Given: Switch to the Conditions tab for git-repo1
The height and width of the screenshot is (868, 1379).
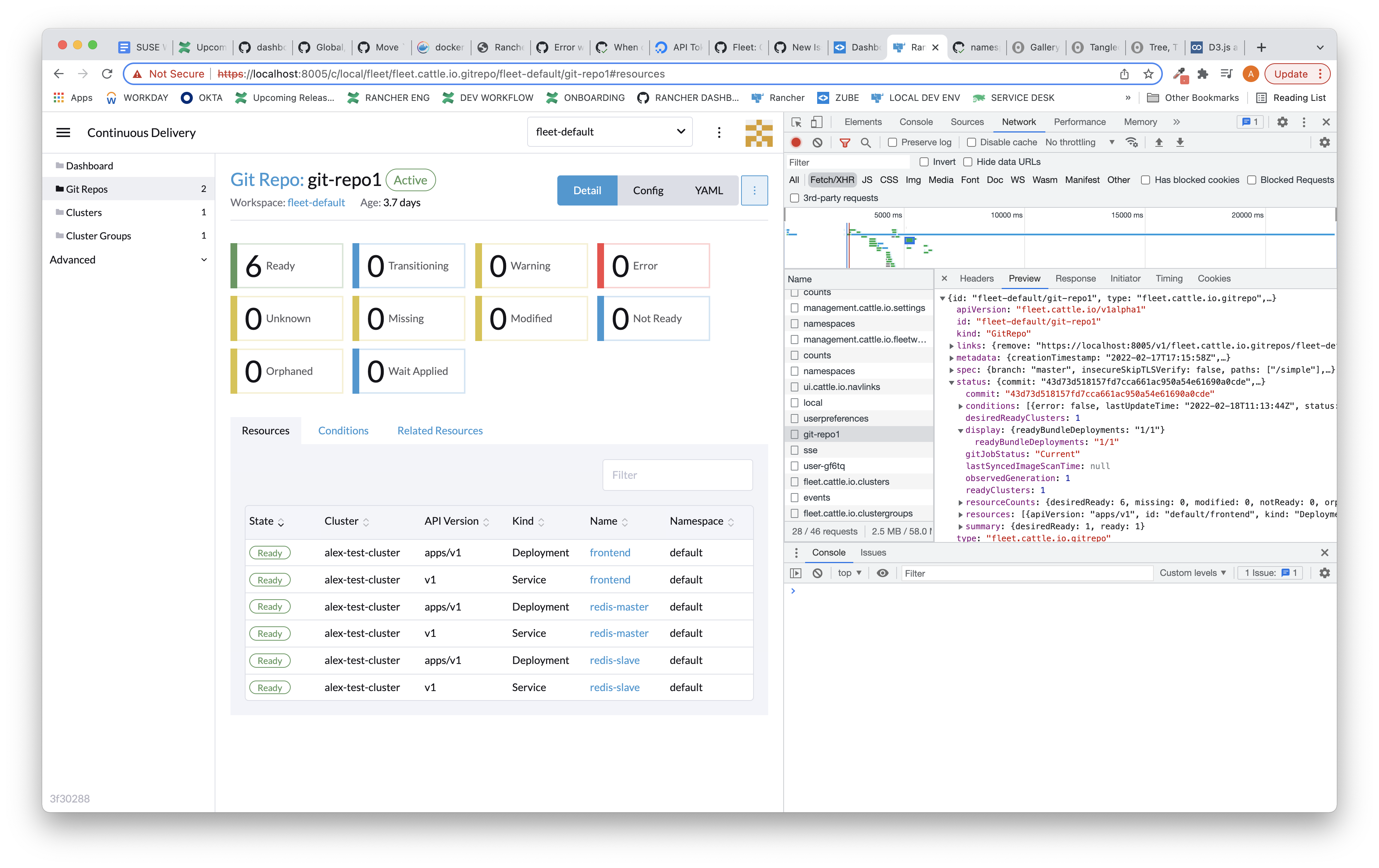Looking at the screenshot, I should [x=343, y=430].
